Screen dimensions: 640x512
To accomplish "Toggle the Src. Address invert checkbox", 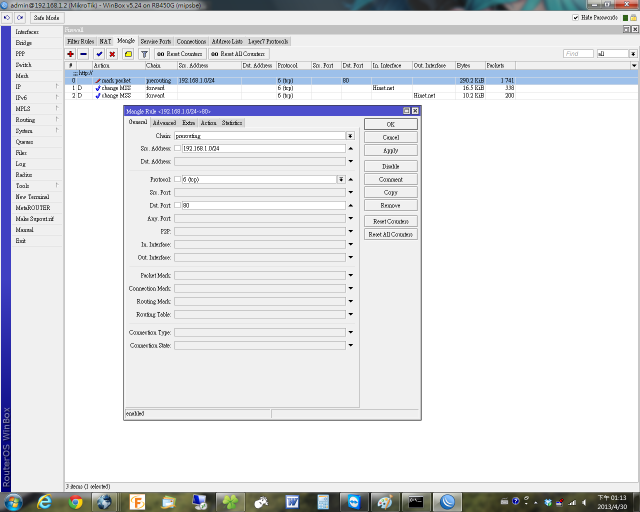I will (x=178, y=148).
